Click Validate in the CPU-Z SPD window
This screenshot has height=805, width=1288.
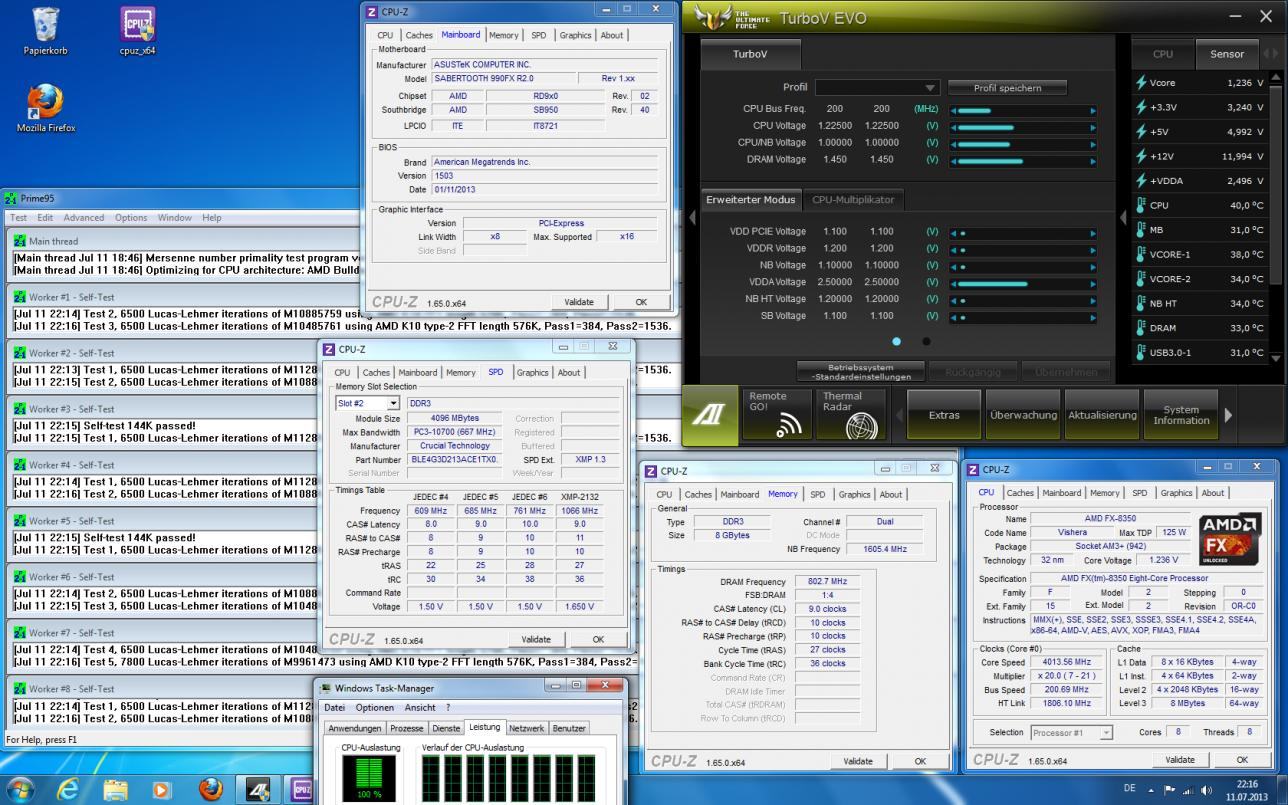point(536,639)
